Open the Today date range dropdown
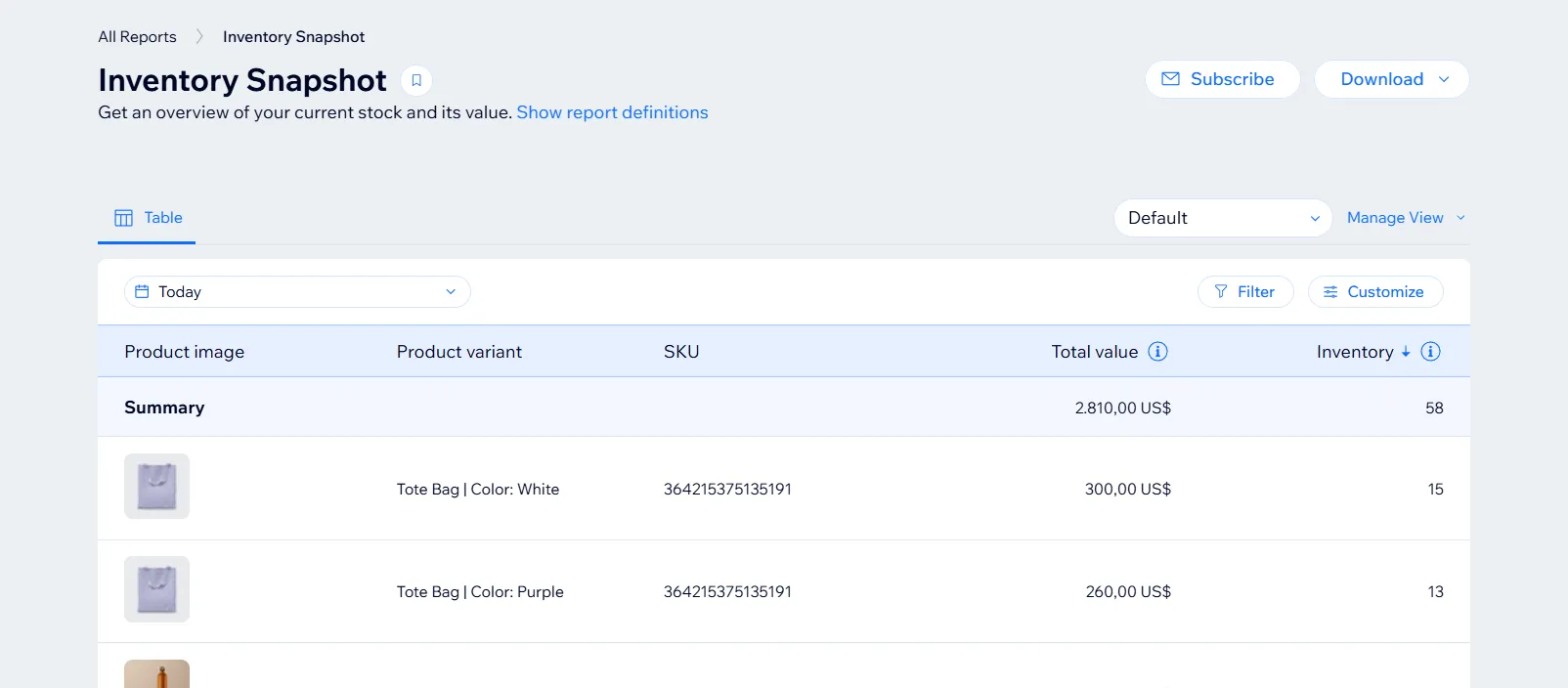Image resolution: width=1568 pixels, height=688 pixels. tap(297, 291)
